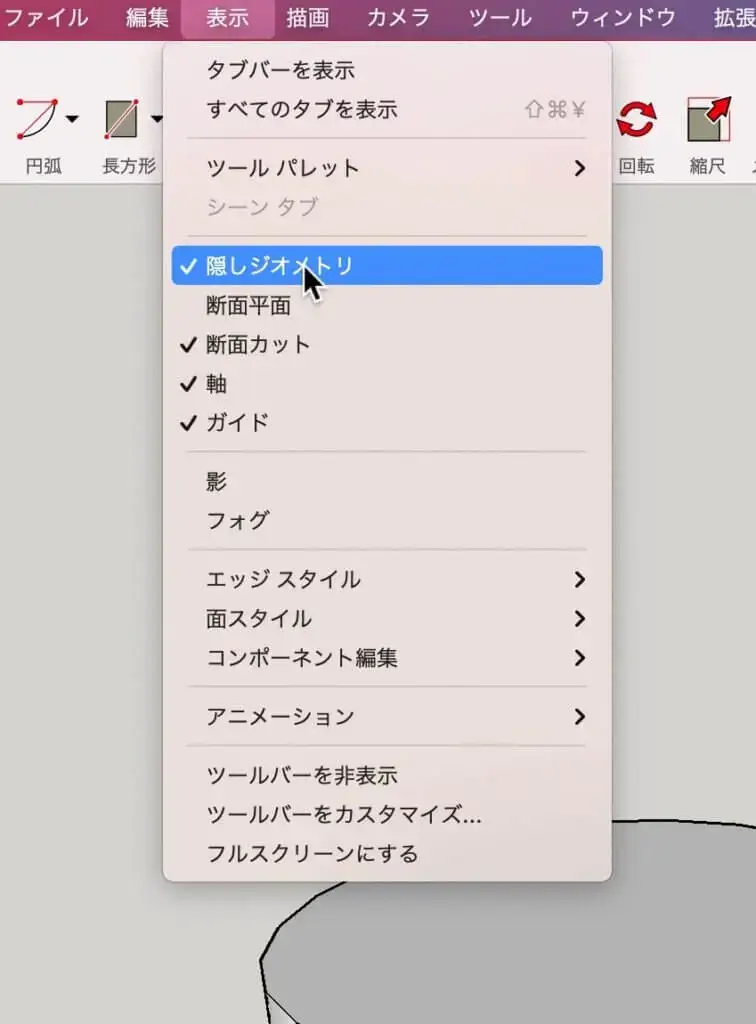Enable 影 (shadows)

click(387, 481)
